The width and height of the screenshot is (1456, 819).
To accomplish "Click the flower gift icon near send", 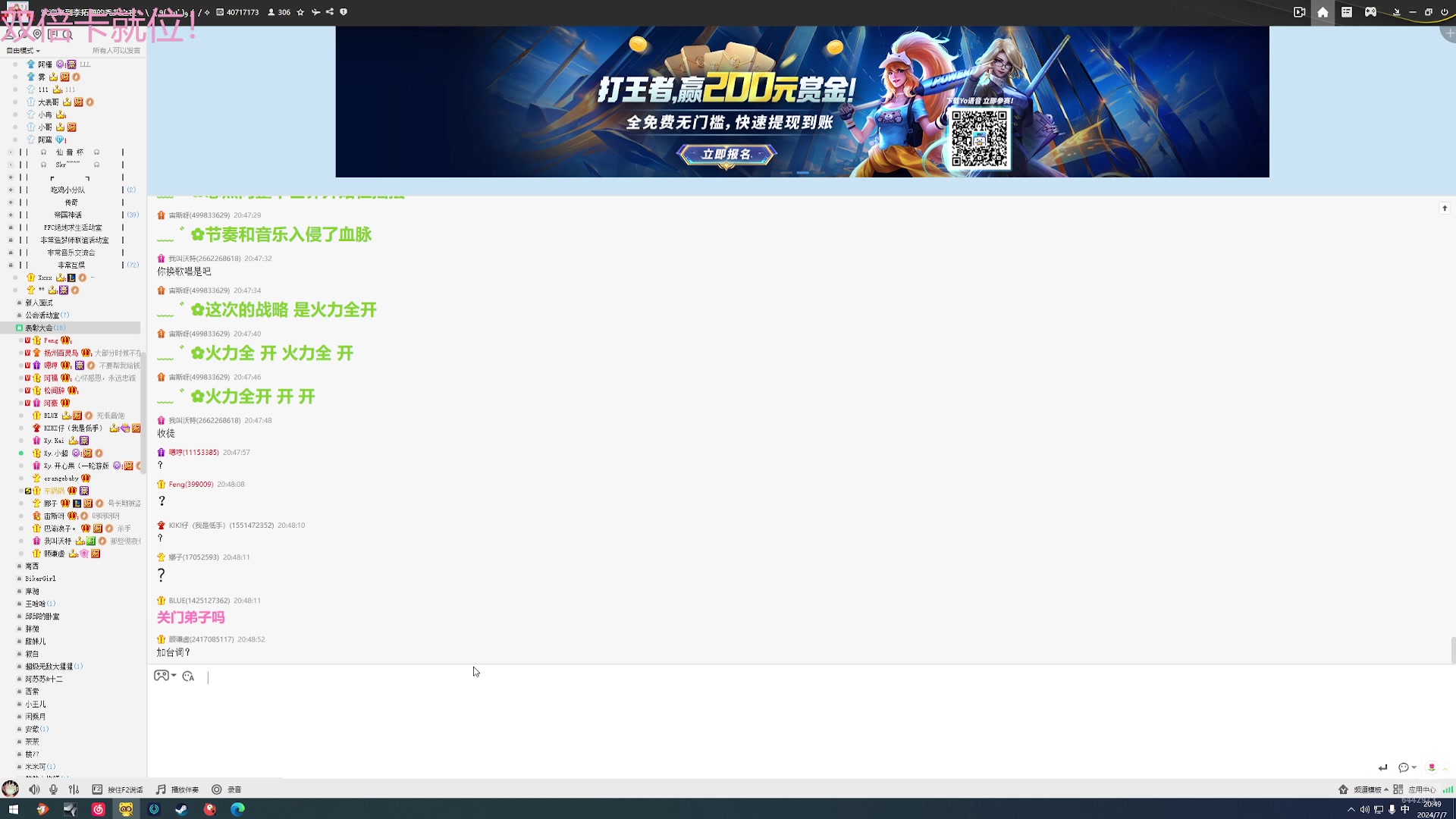I will pyautogui.click(x=1432, y=767).
